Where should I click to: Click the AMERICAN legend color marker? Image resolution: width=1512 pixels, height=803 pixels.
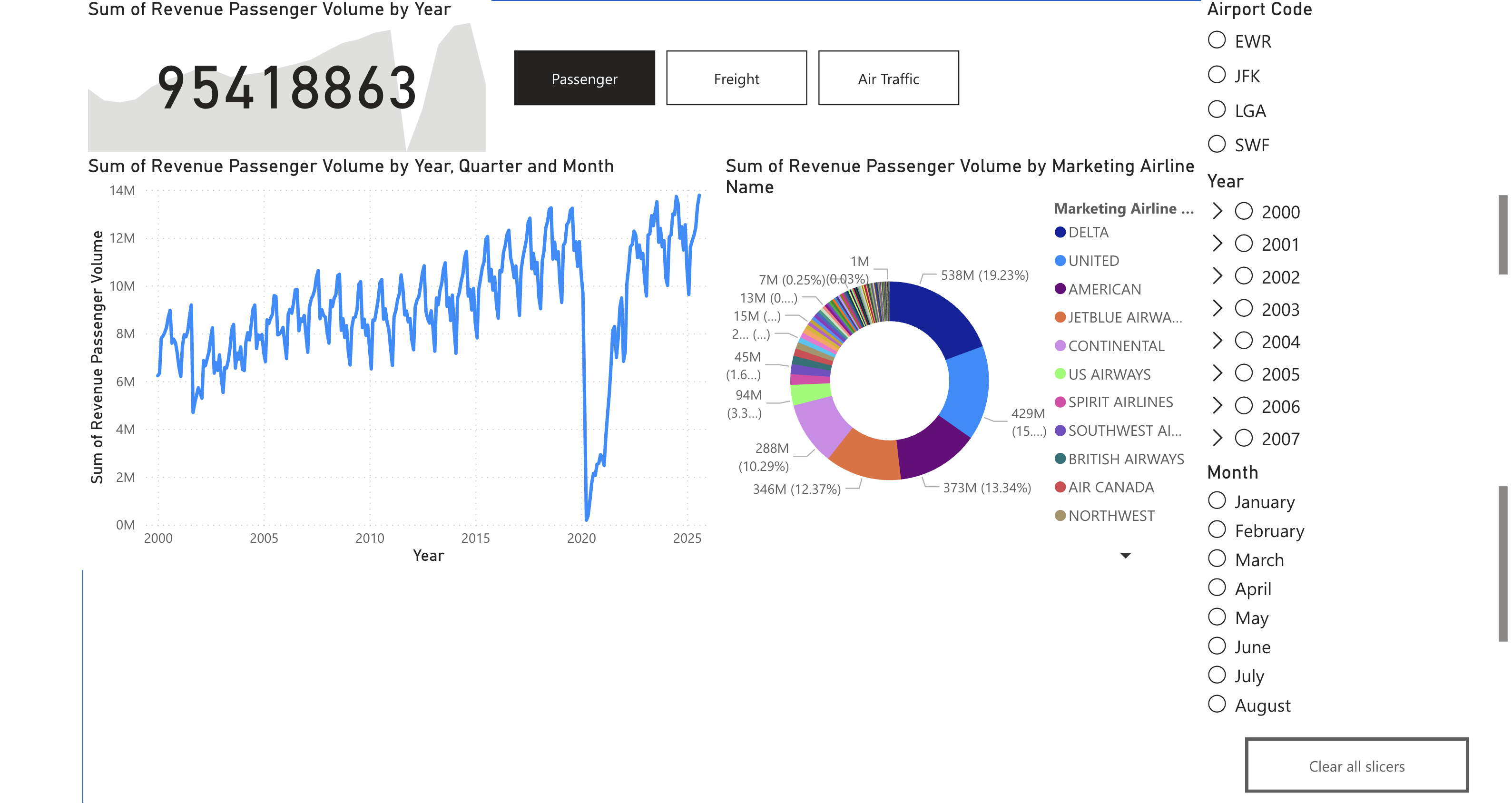(x=1060, y=289)
